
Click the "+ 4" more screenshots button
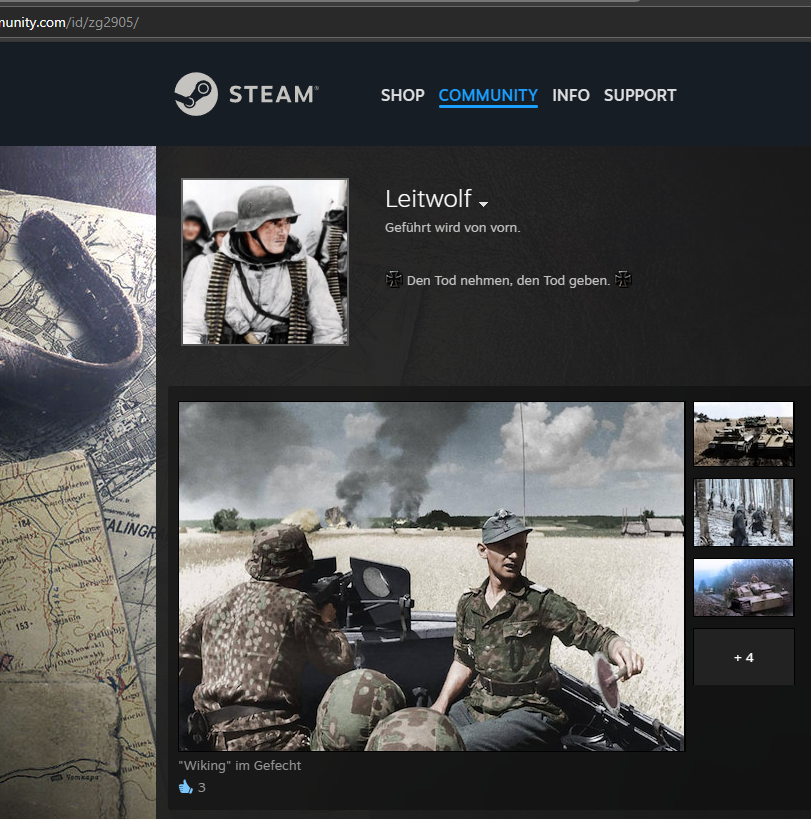pyautogui.click(x=743, y=657)
